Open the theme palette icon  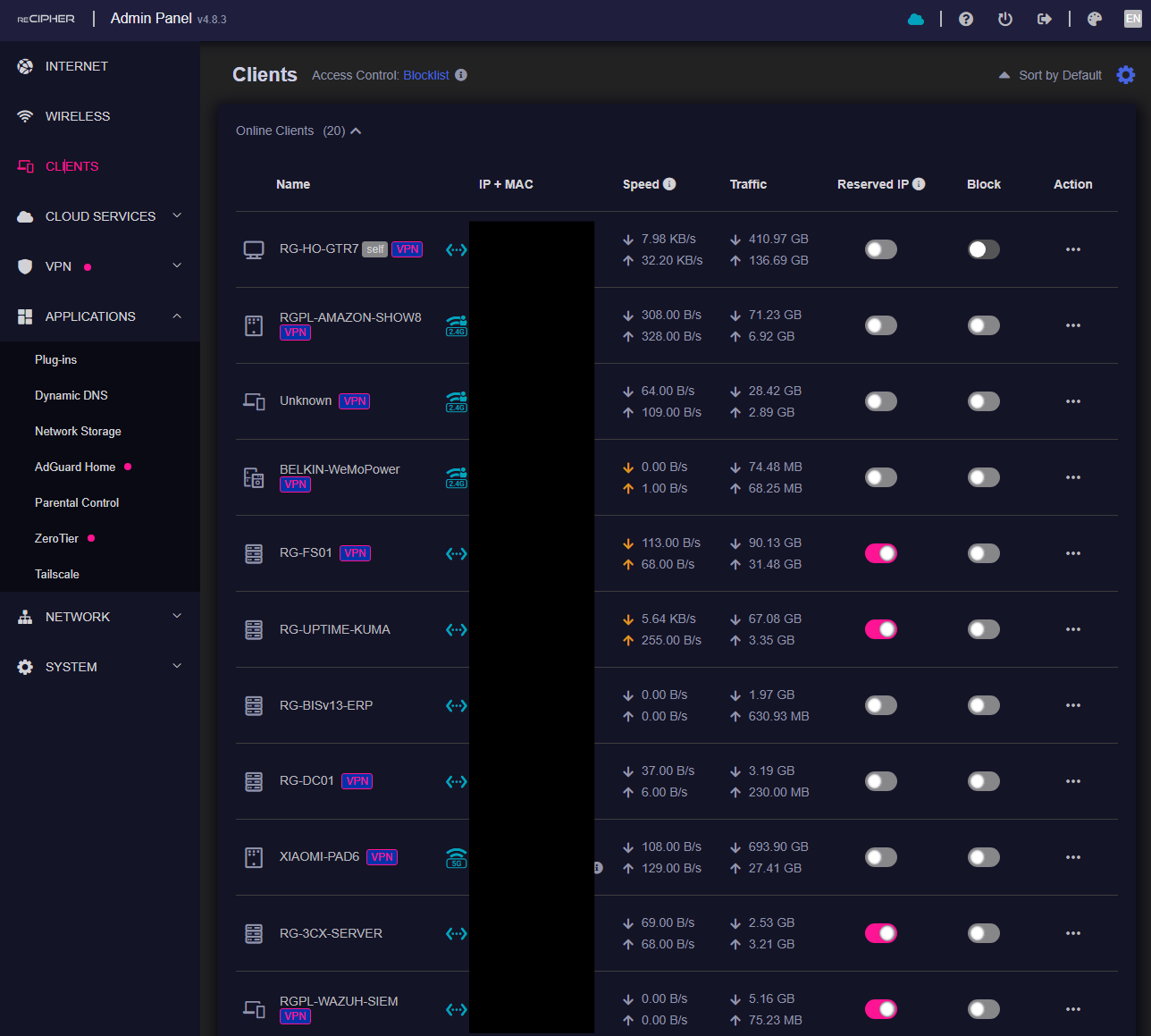click(x=1095, y=19)
